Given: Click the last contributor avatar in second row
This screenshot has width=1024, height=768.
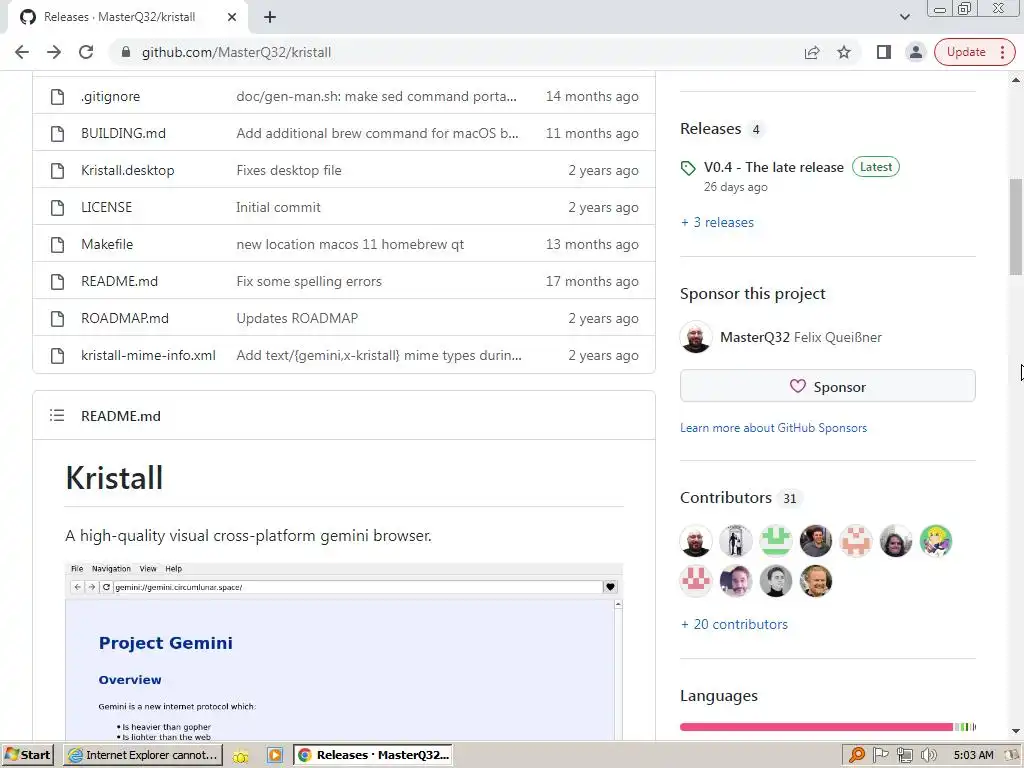Looking at the screenshot, I should point(816,581).
